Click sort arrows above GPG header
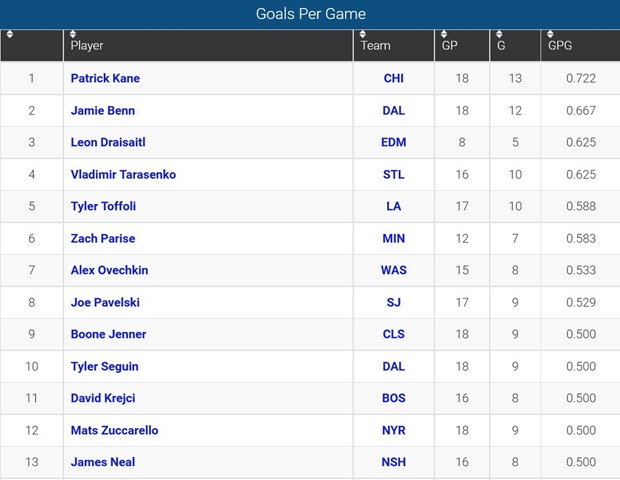The height and width of the screenshot is (480, 620). pos(551,35)
